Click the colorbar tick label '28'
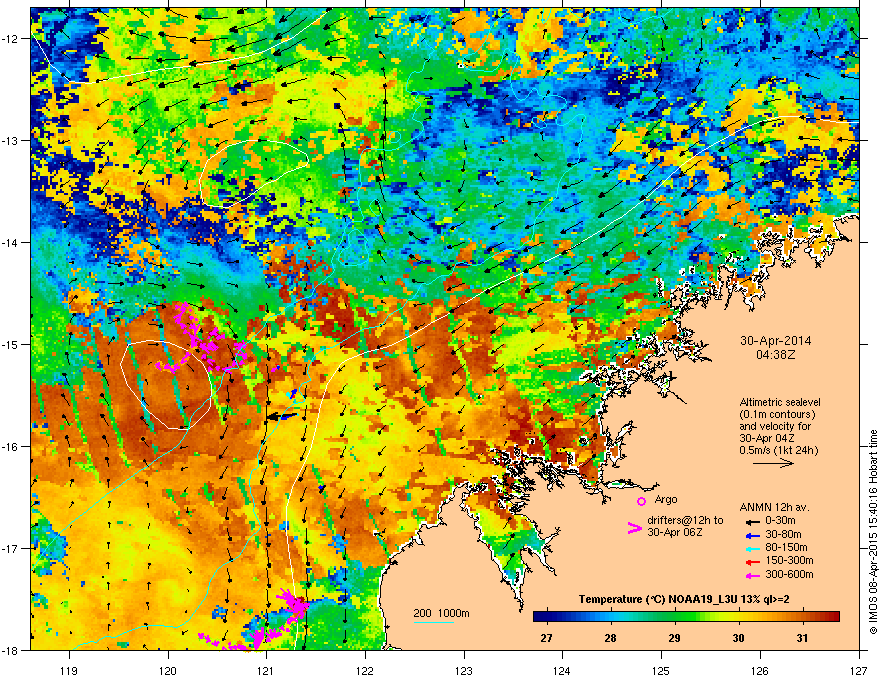 click(610, 638)
